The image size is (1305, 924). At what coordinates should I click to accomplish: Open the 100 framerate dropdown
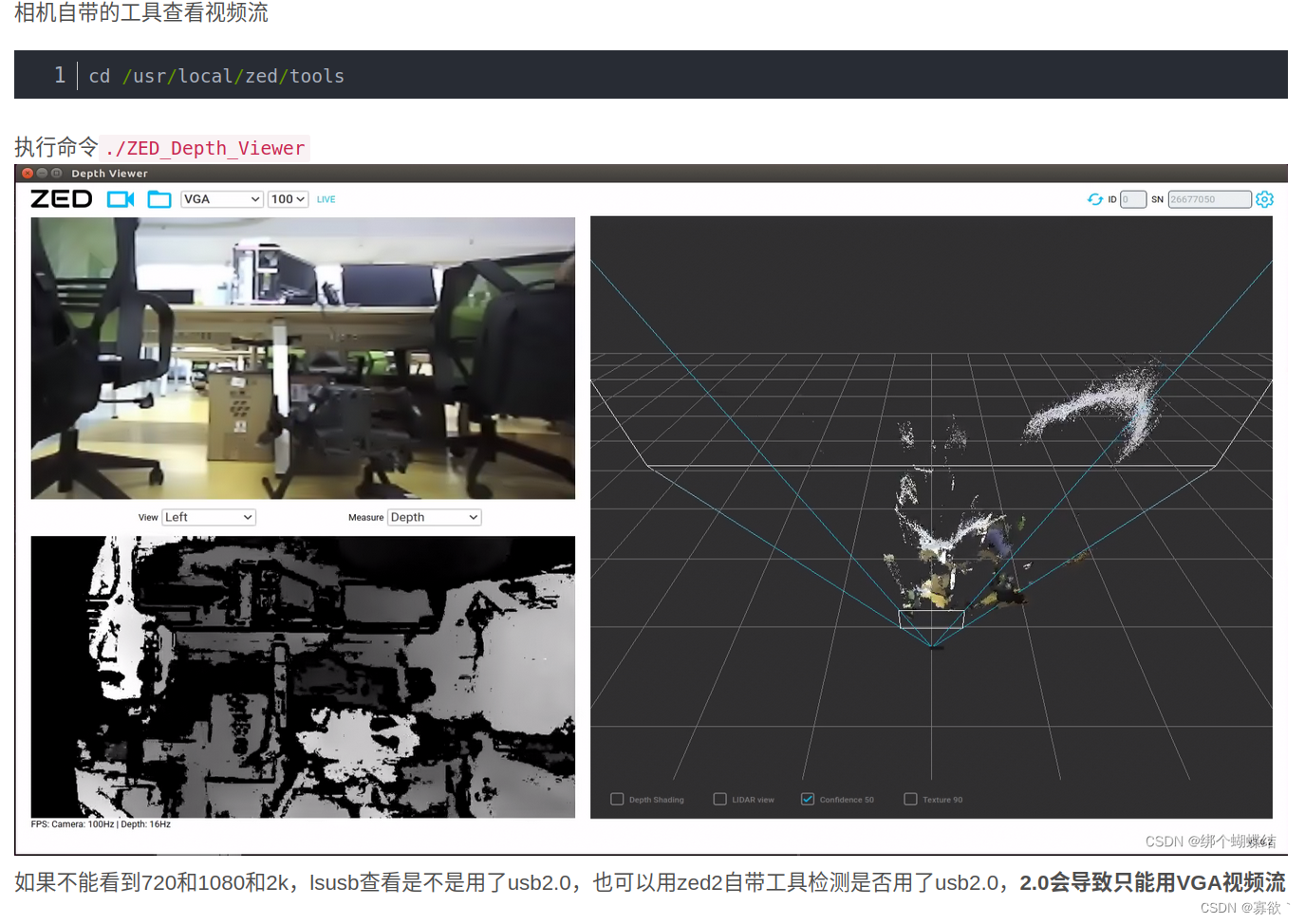click(x=288, y=198)
